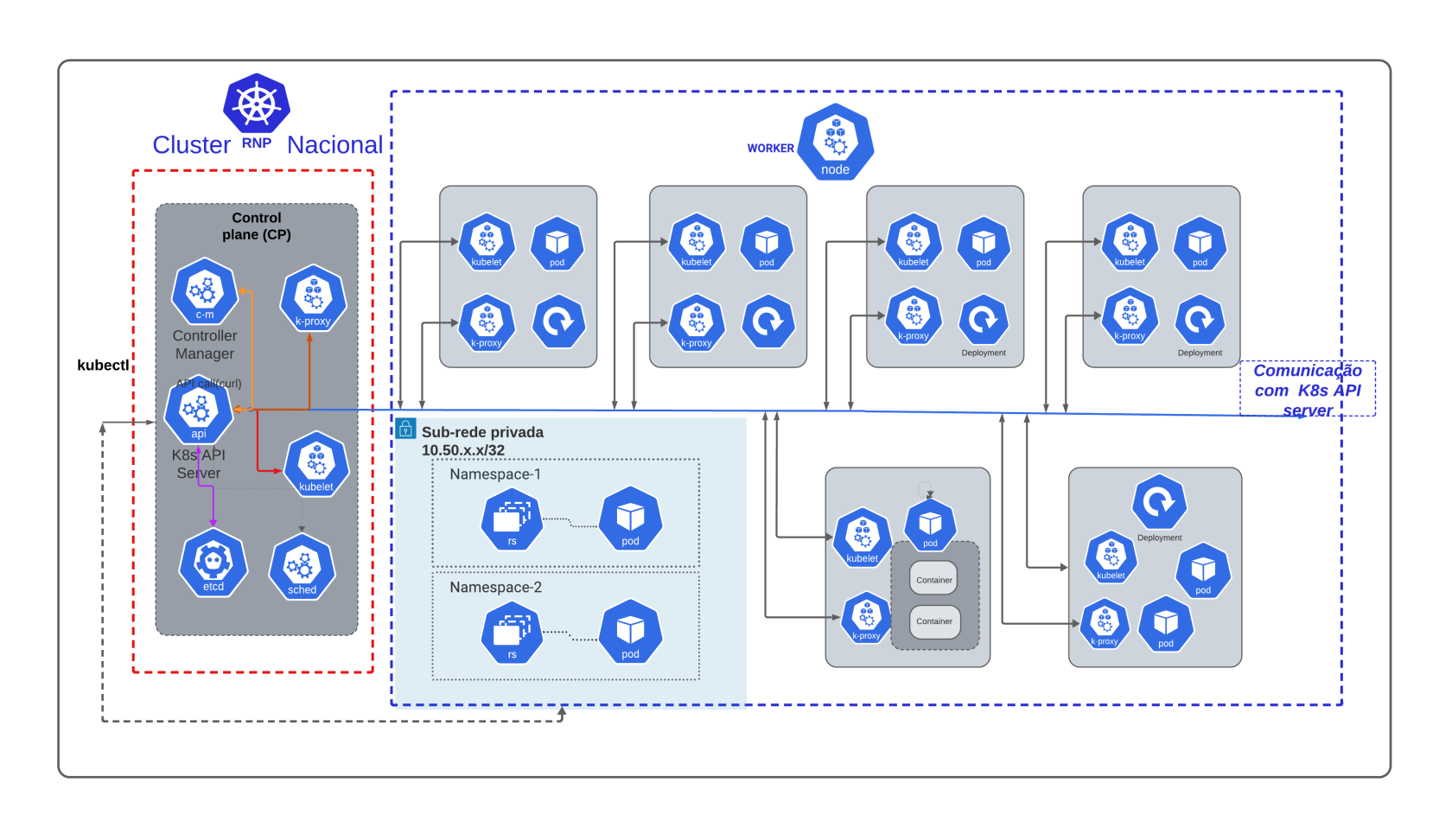
Task: Select the k-proxy icon in the control plane
Action: [313, 299]
